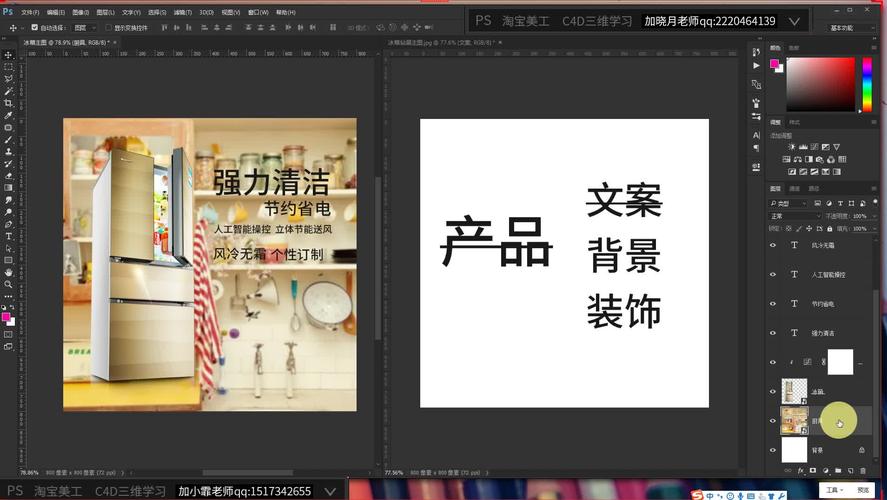The image size is (887, 500).
Task: Open the Paragraph panel icon
Action: pos(756,148)
